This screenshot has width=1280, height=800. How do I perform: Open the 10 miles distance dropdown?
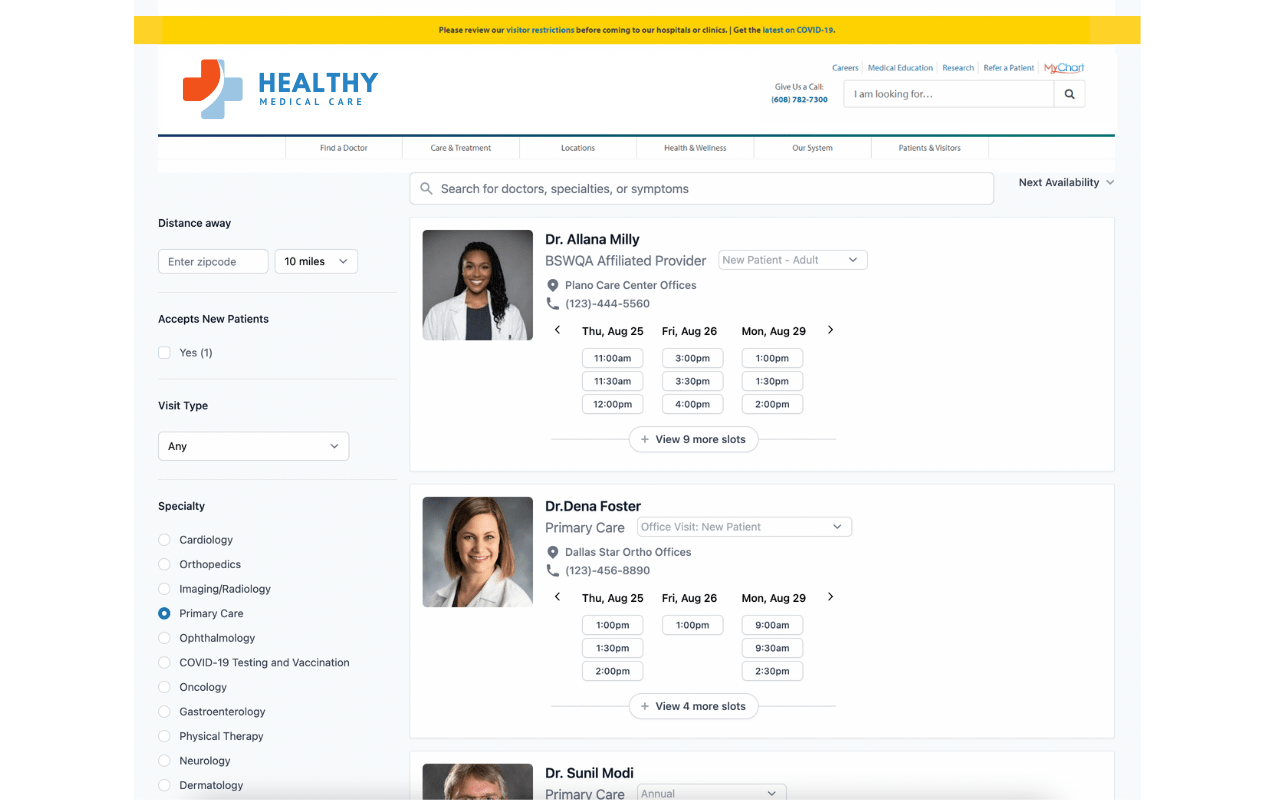coord(316,261)
